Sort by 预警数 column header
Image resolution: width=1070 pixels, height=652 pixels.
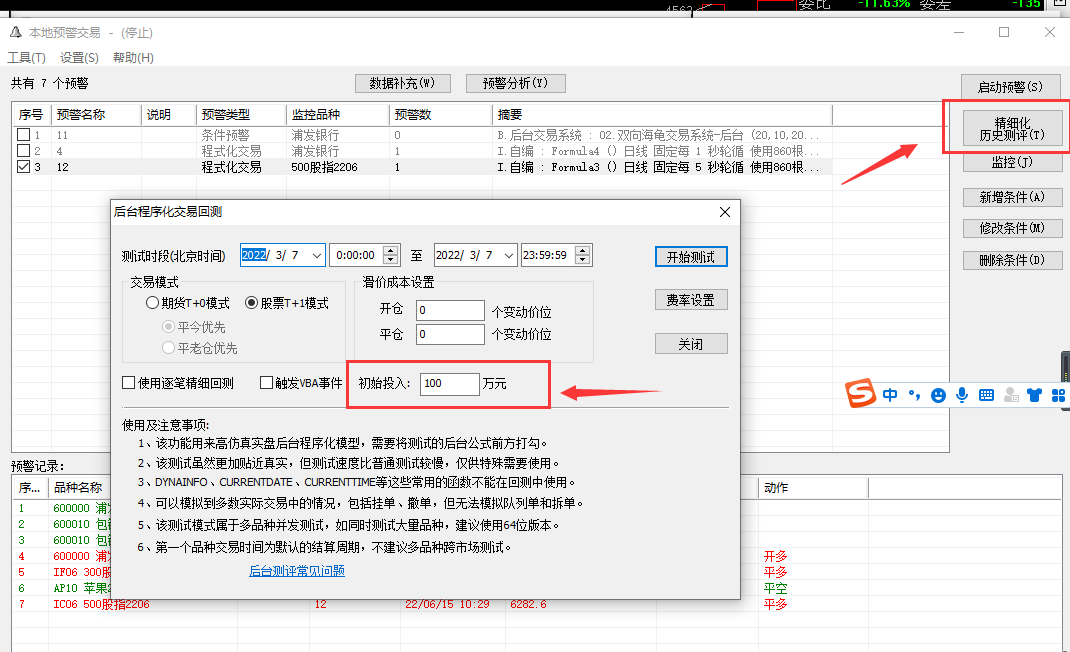[441, 115]
